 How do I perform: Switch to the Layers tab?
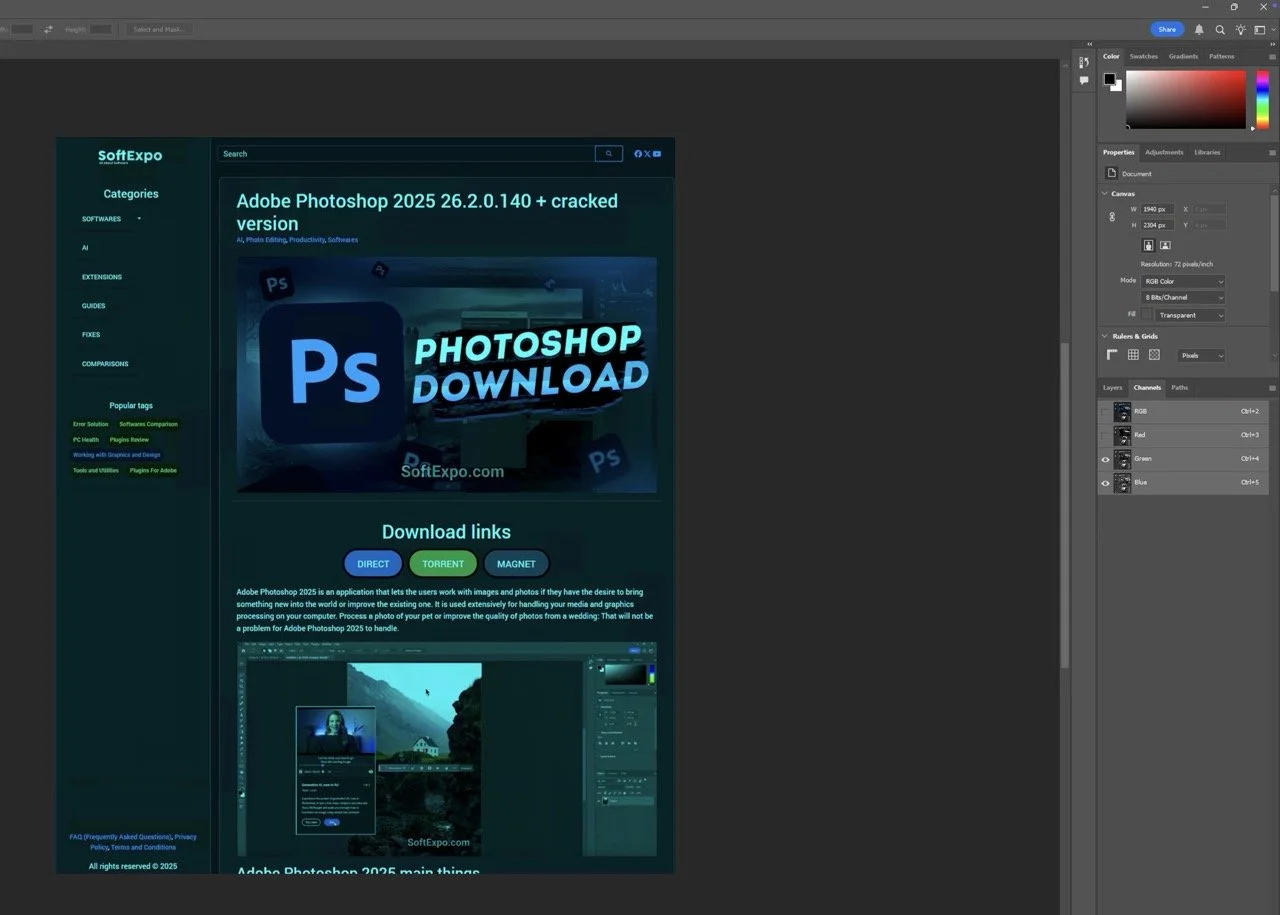[1112, 387]
